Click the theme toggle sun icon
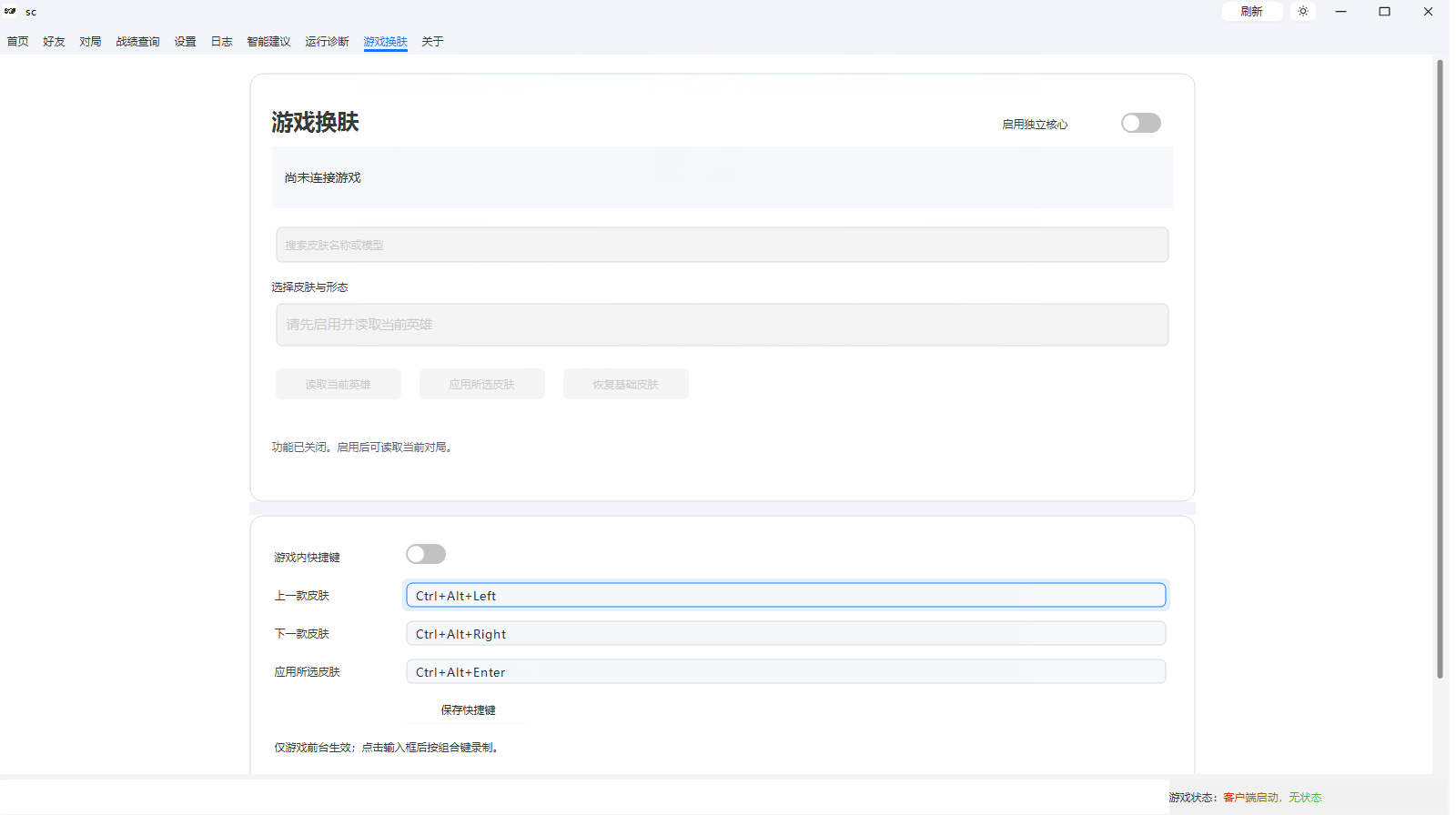 (x=1303, y=12)
